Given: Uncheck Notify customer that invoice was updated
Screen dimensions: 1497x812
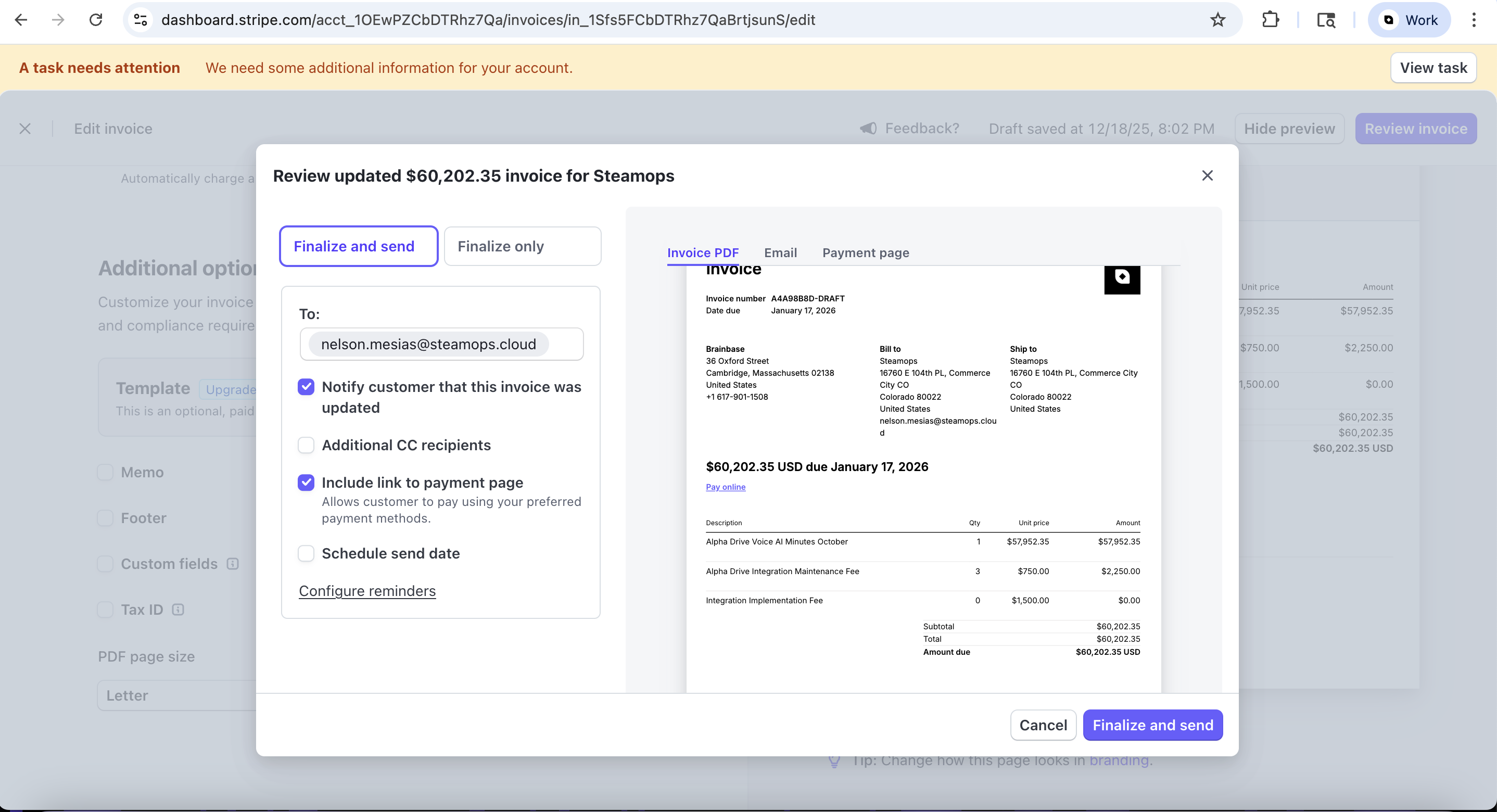Looking at the screenshot, I should pyautogui.click(x=306, y=387).
